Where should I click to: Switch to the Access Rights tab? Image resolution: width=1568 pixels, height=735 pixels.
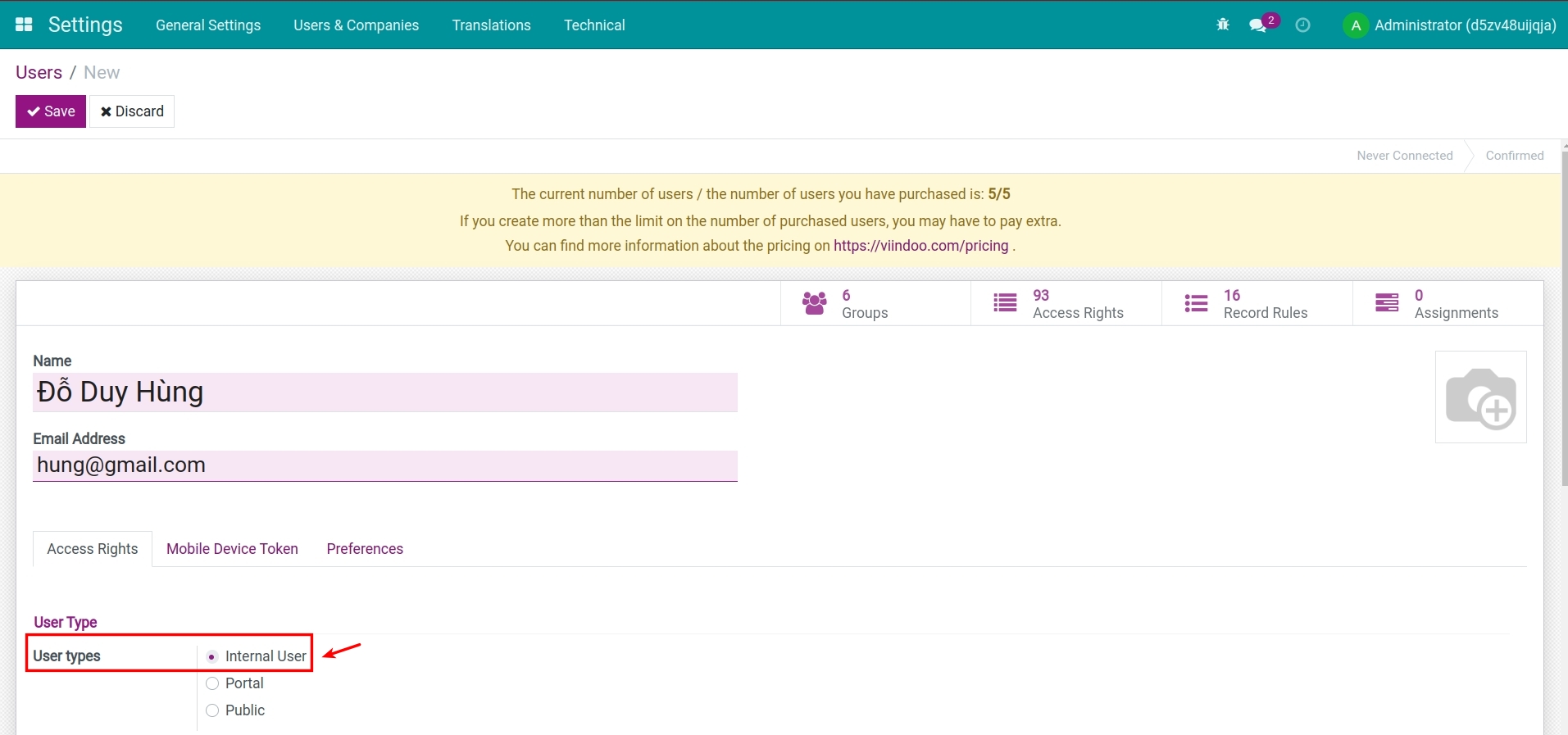(x=93, y=549)
